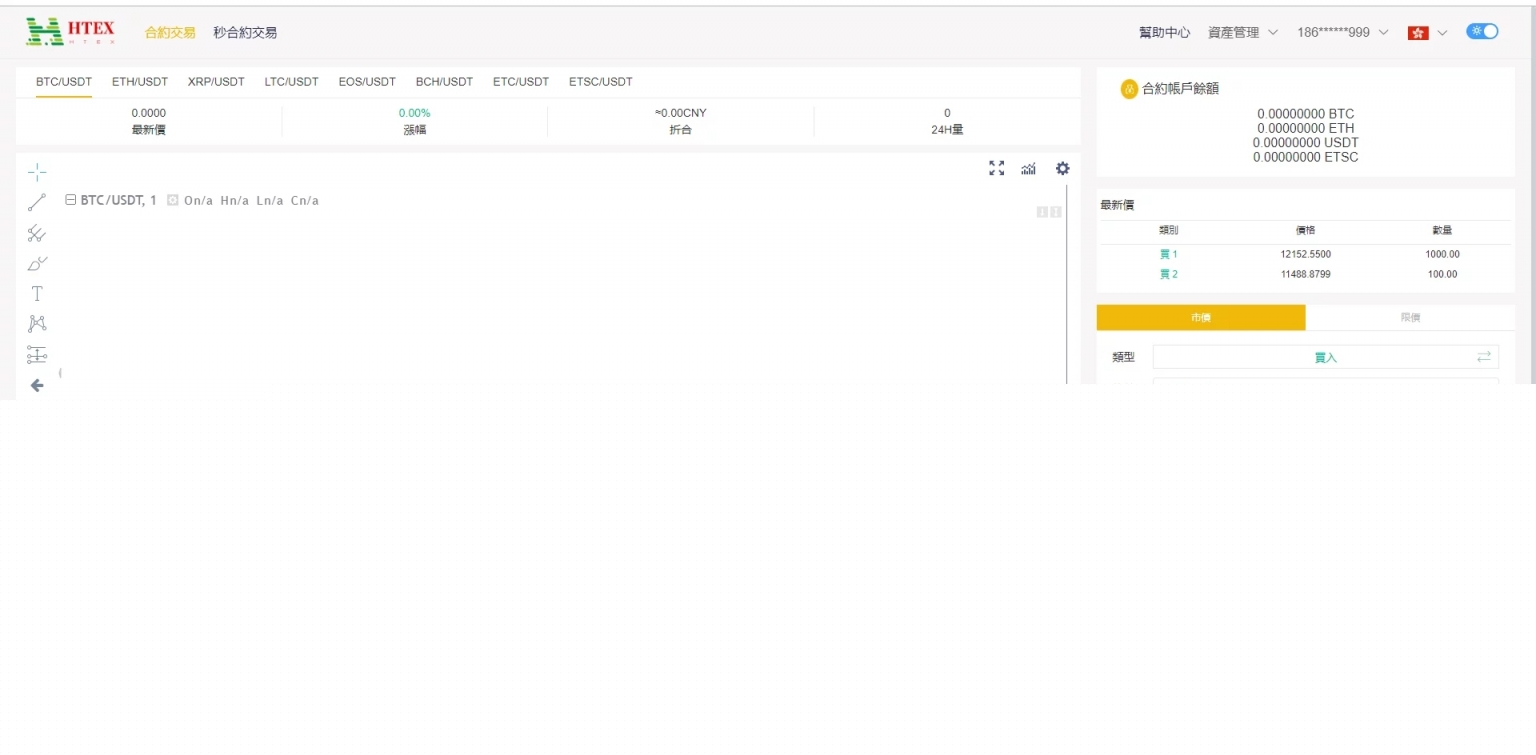Open the chart fullscreen icon

click(996, 168)
